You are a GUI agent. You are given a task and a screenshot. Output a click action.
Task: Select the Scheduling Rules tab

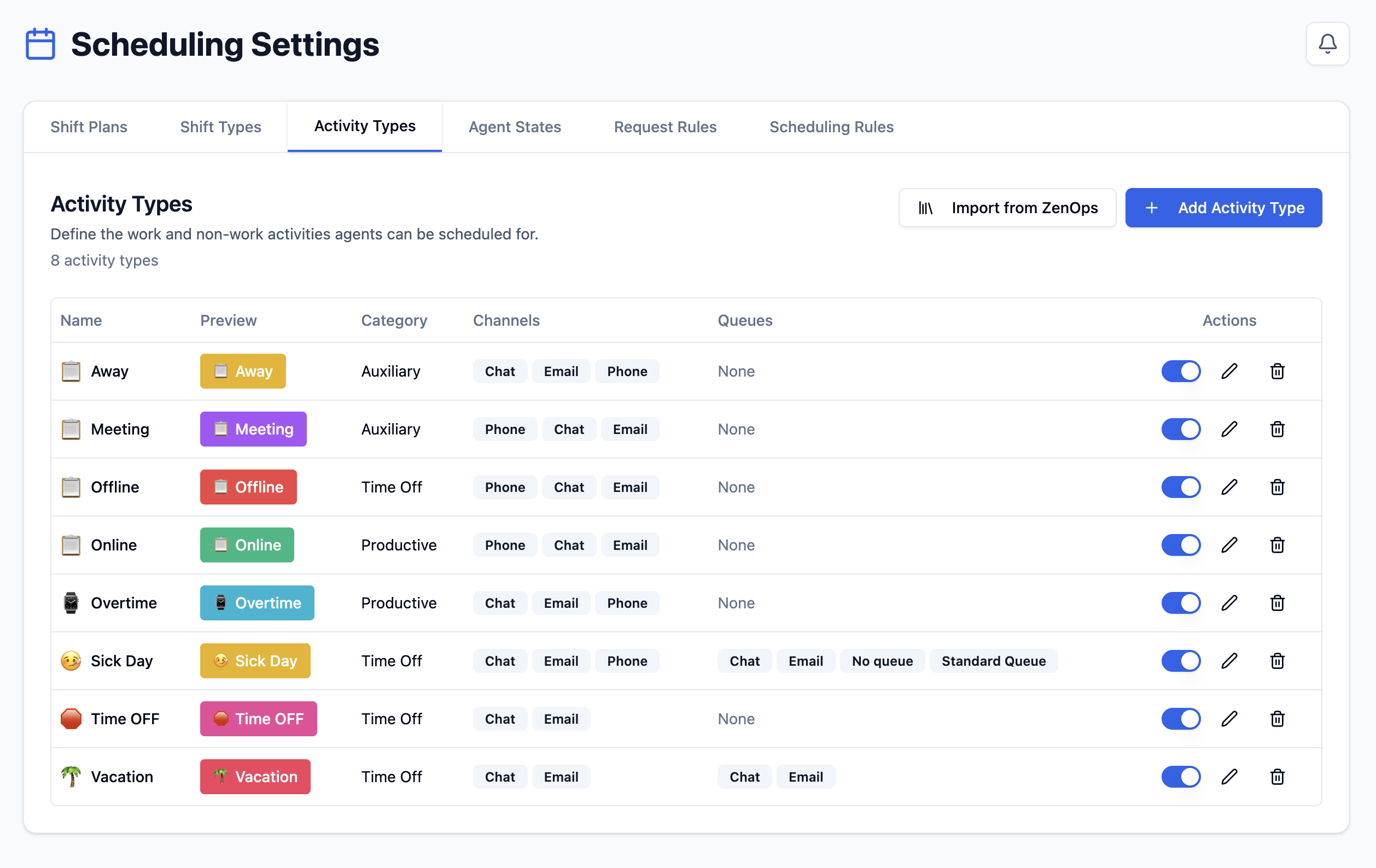pyautogui.click(x=831, y=127)
